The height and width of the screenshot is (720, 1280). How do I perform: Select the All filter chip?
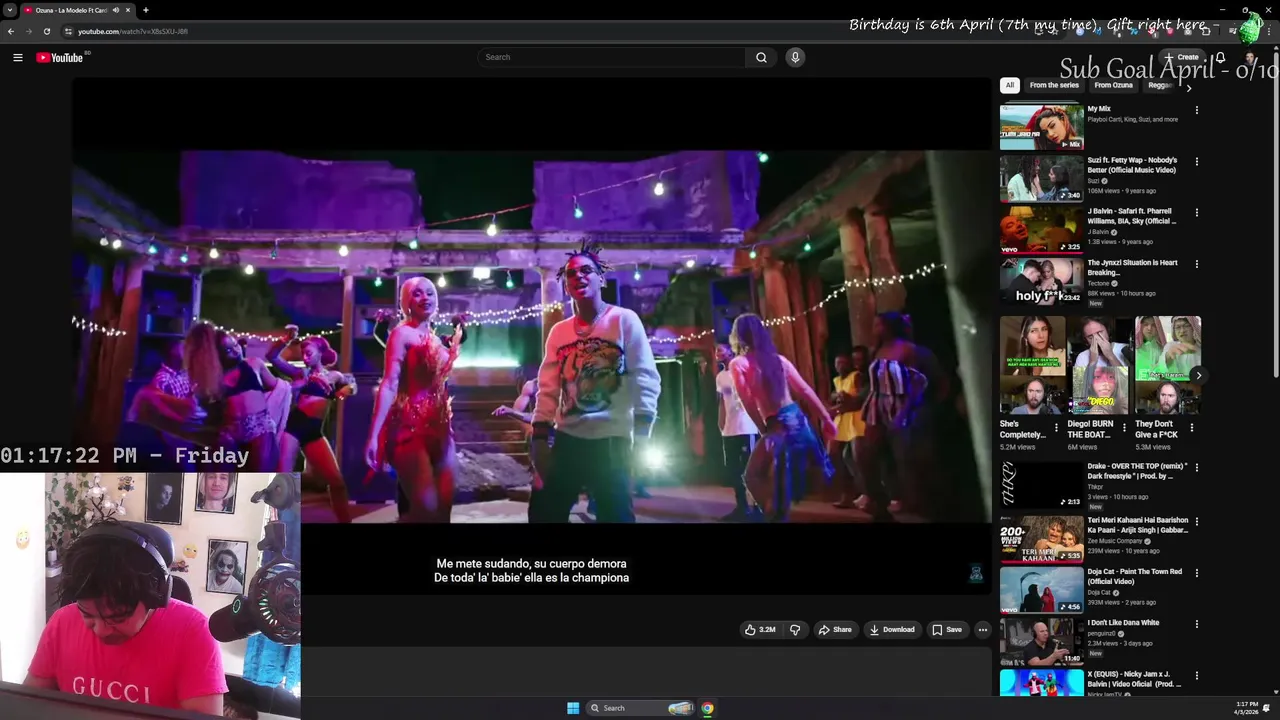pyautogui.click(x=1010, y=85)
